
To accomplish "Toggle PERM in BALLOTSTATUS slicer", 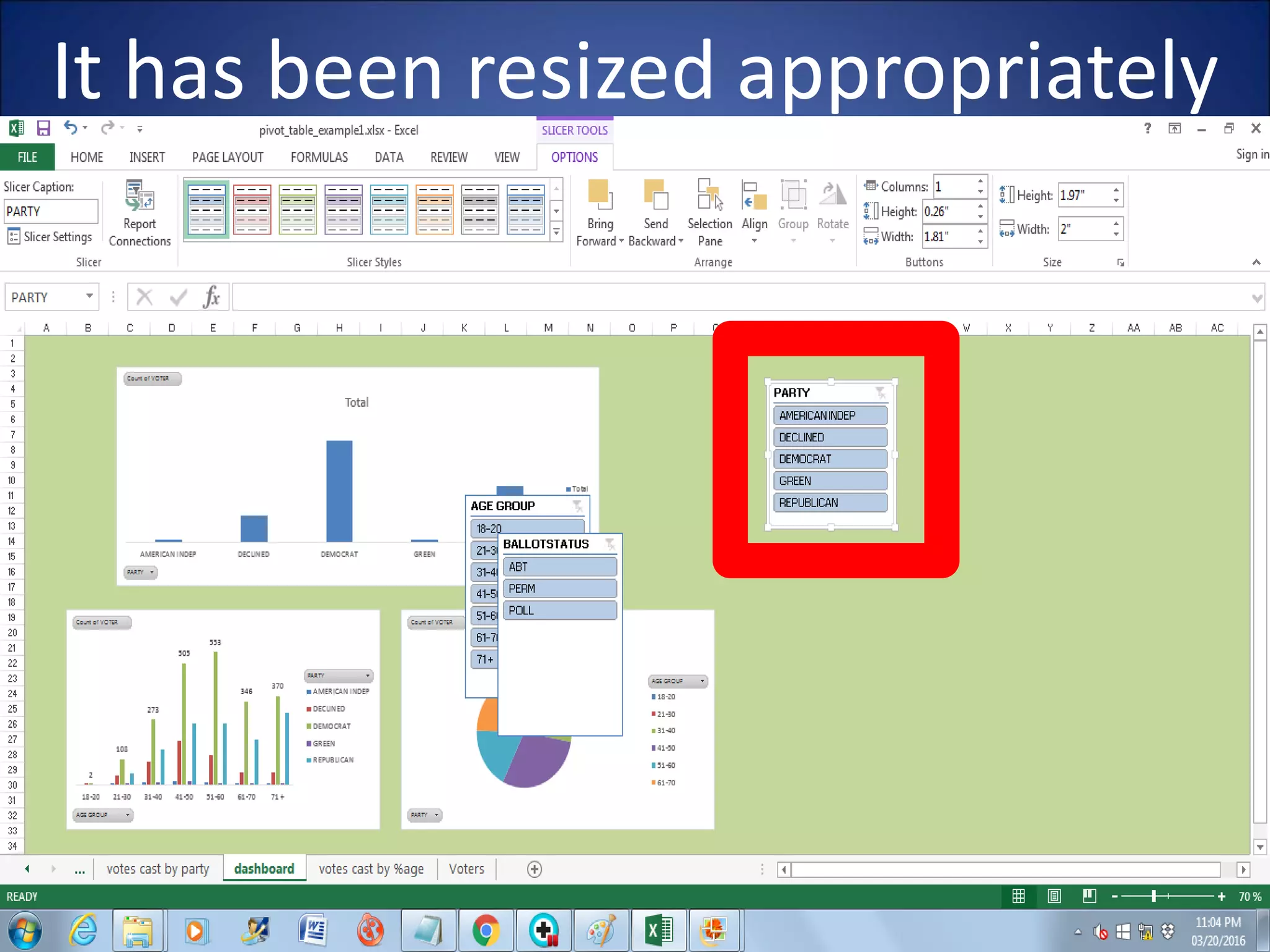I will pyautogui.click(x=559, y=589).
